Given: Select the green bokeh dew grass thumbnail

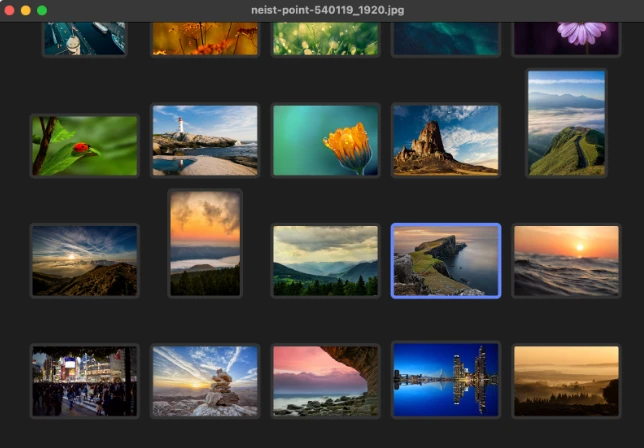Looking at the screenshot, I should 325,39.
